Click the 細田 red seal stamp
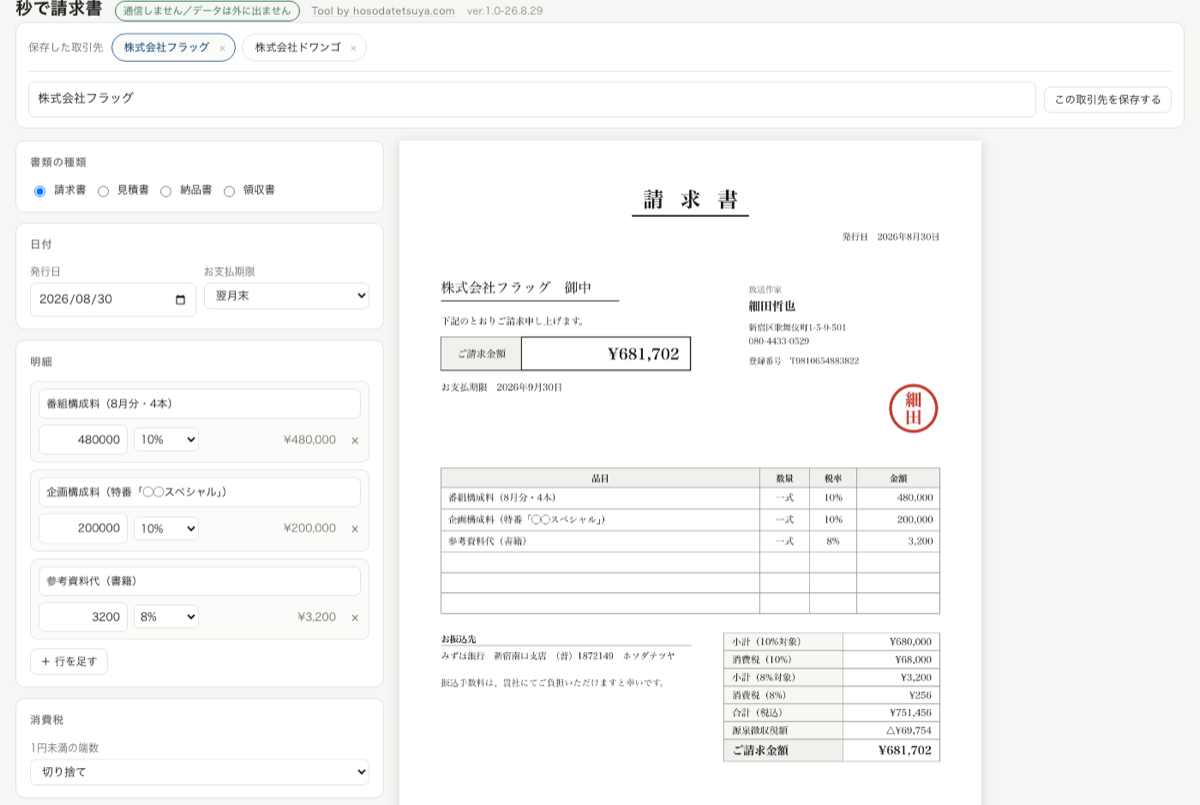 click(x=913, y=408)
